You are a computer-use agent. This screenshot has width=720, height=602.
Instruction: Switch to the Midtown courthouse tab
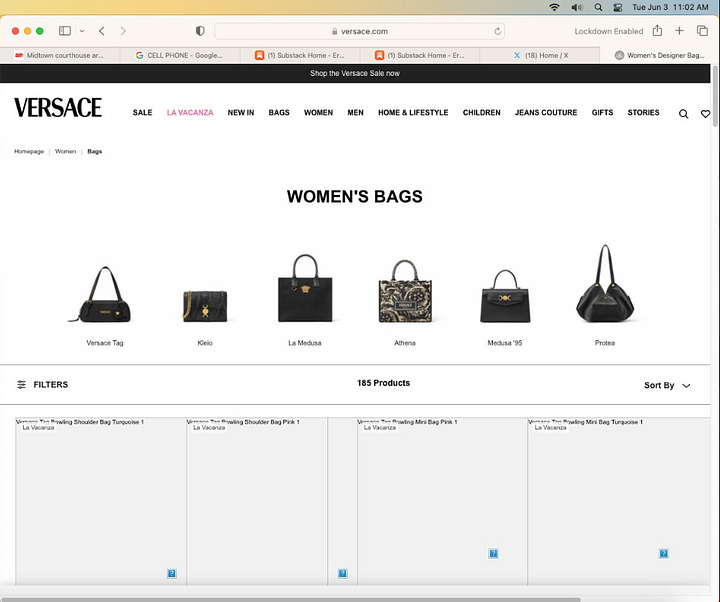60,55
